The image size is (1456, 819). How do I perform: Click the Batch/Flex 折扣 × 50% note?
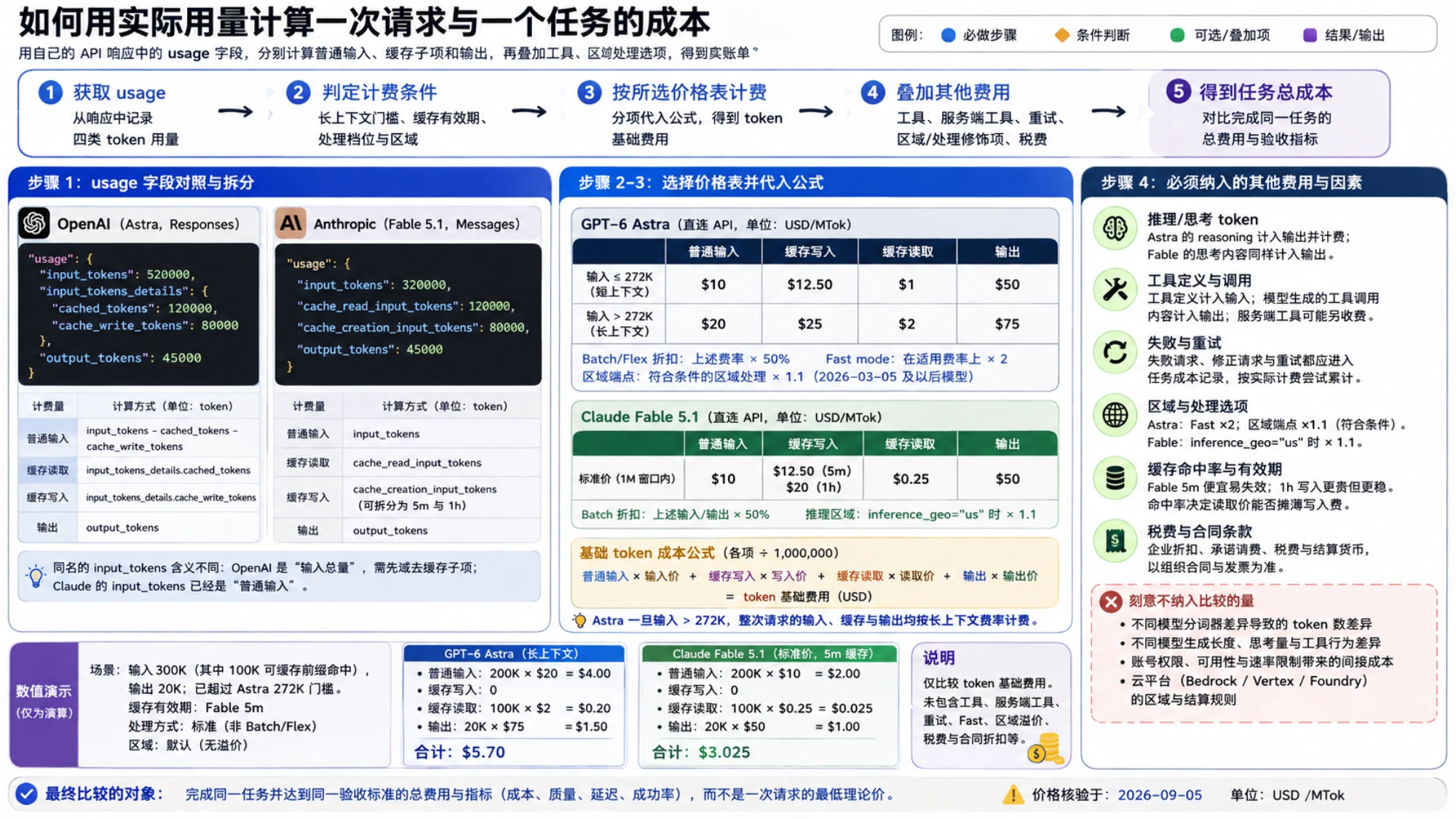click(686, 359)
